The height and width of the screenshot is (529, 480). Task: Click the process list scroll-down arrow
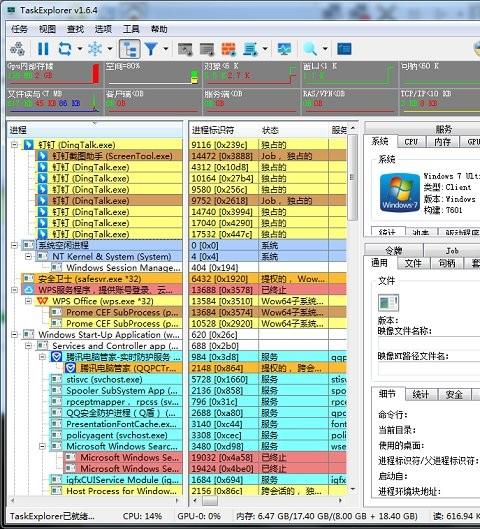[x=352, y=489]
